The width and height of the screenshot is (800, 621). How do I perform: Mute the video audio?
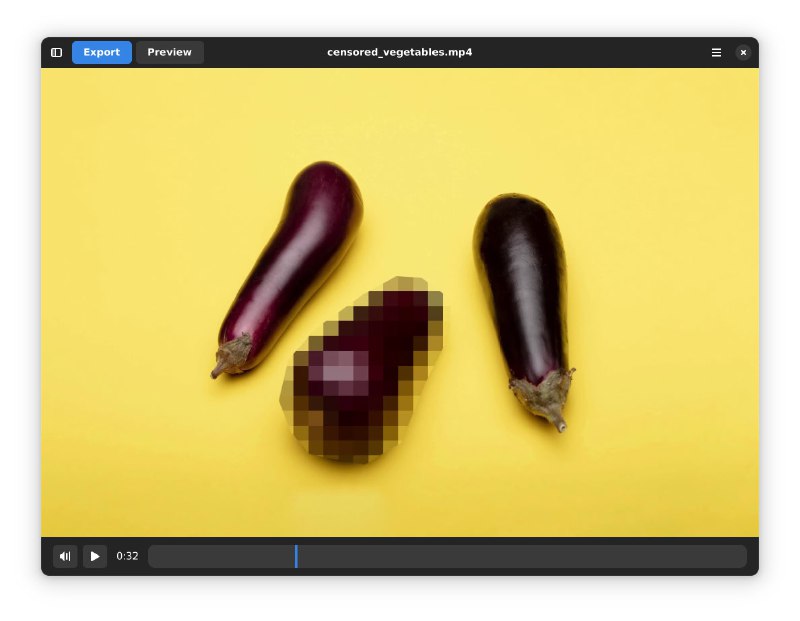65,556
